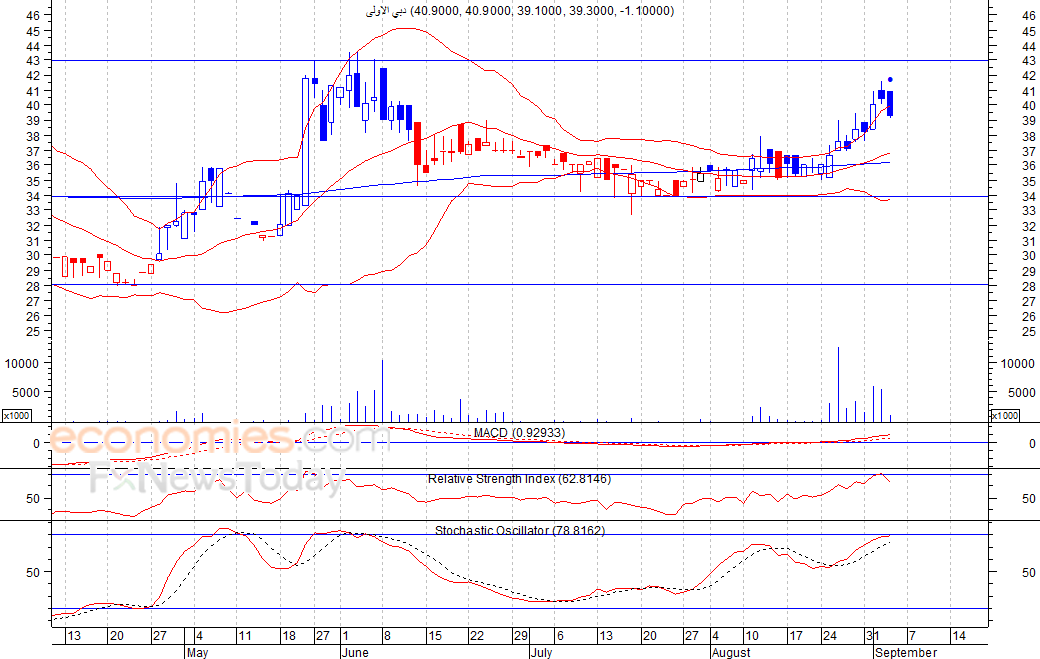This screenshot has height=659, width=1040.
Task: Select the date tick 14 in September
Action: 958,636
